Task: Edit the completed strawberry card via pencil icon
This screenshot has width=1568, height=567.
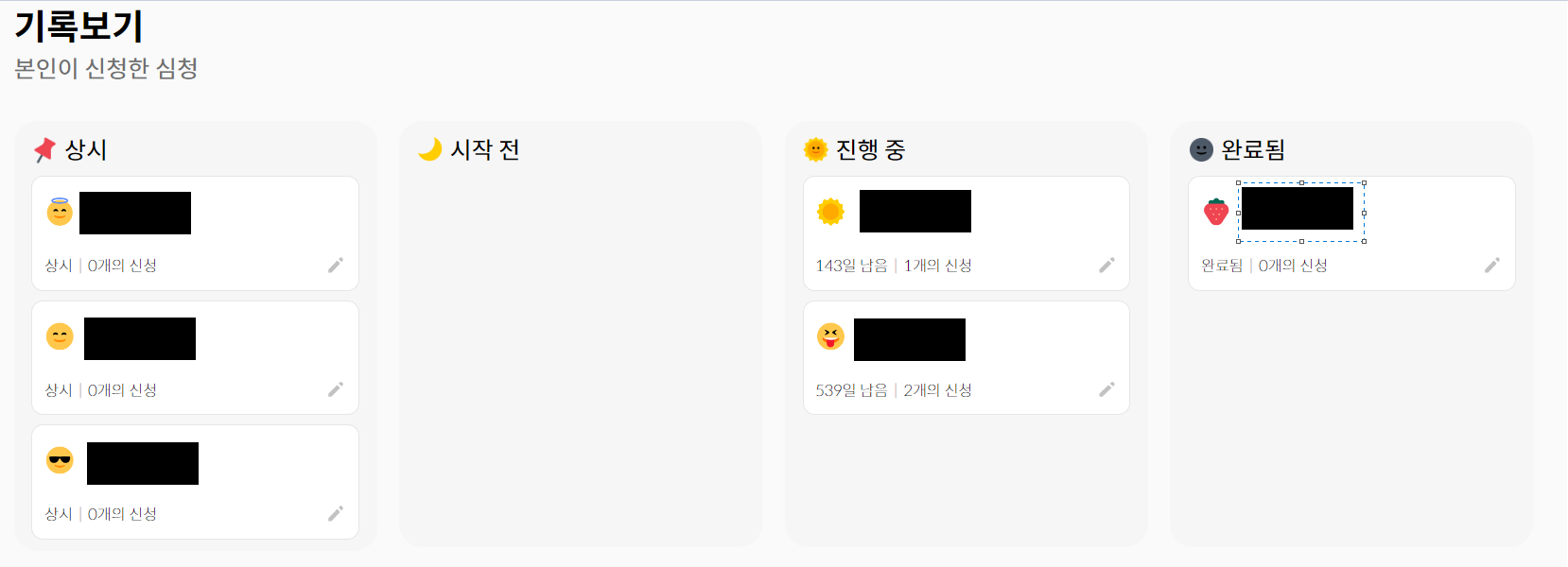Action: [1492, 266]
